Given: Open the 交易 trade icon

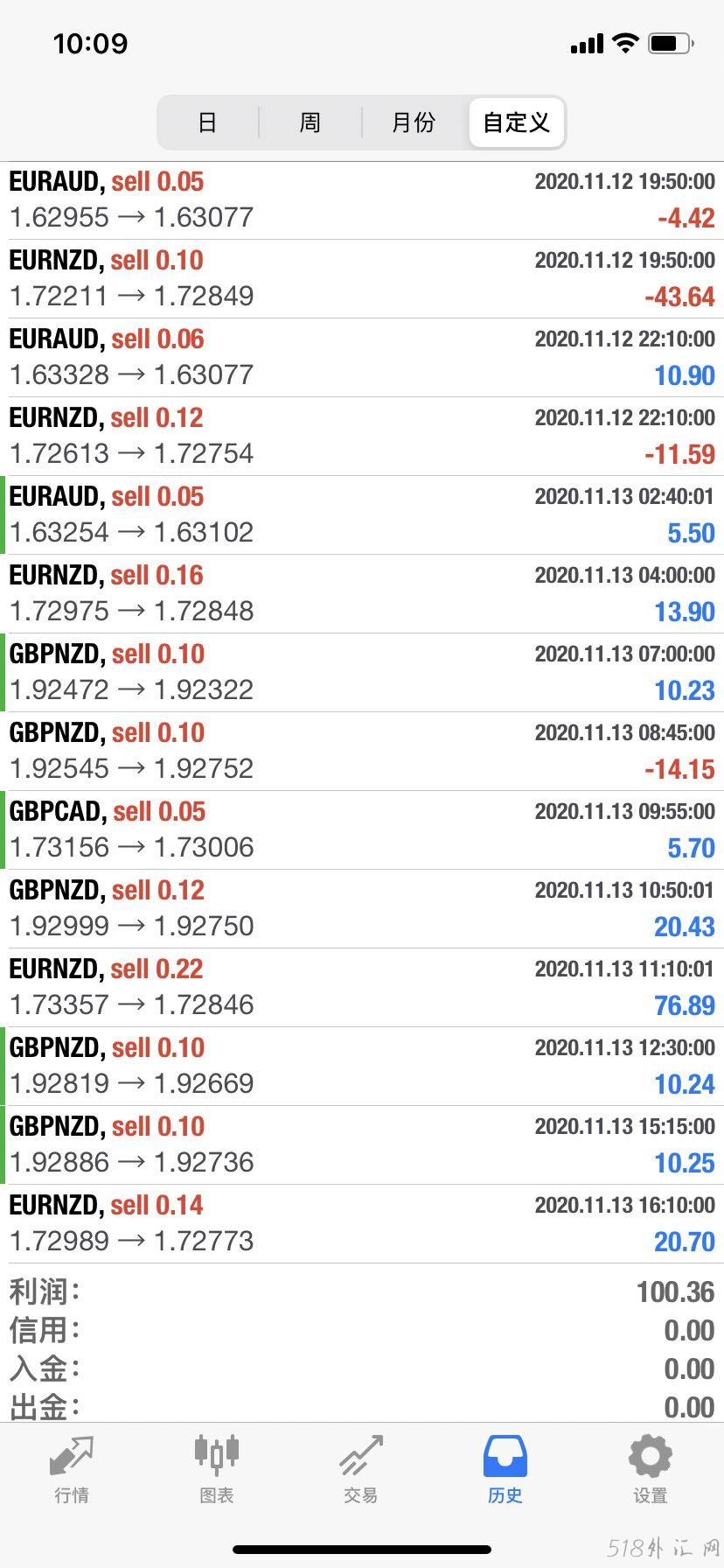Looking at the screenshot, I should tap(361, 1455).
